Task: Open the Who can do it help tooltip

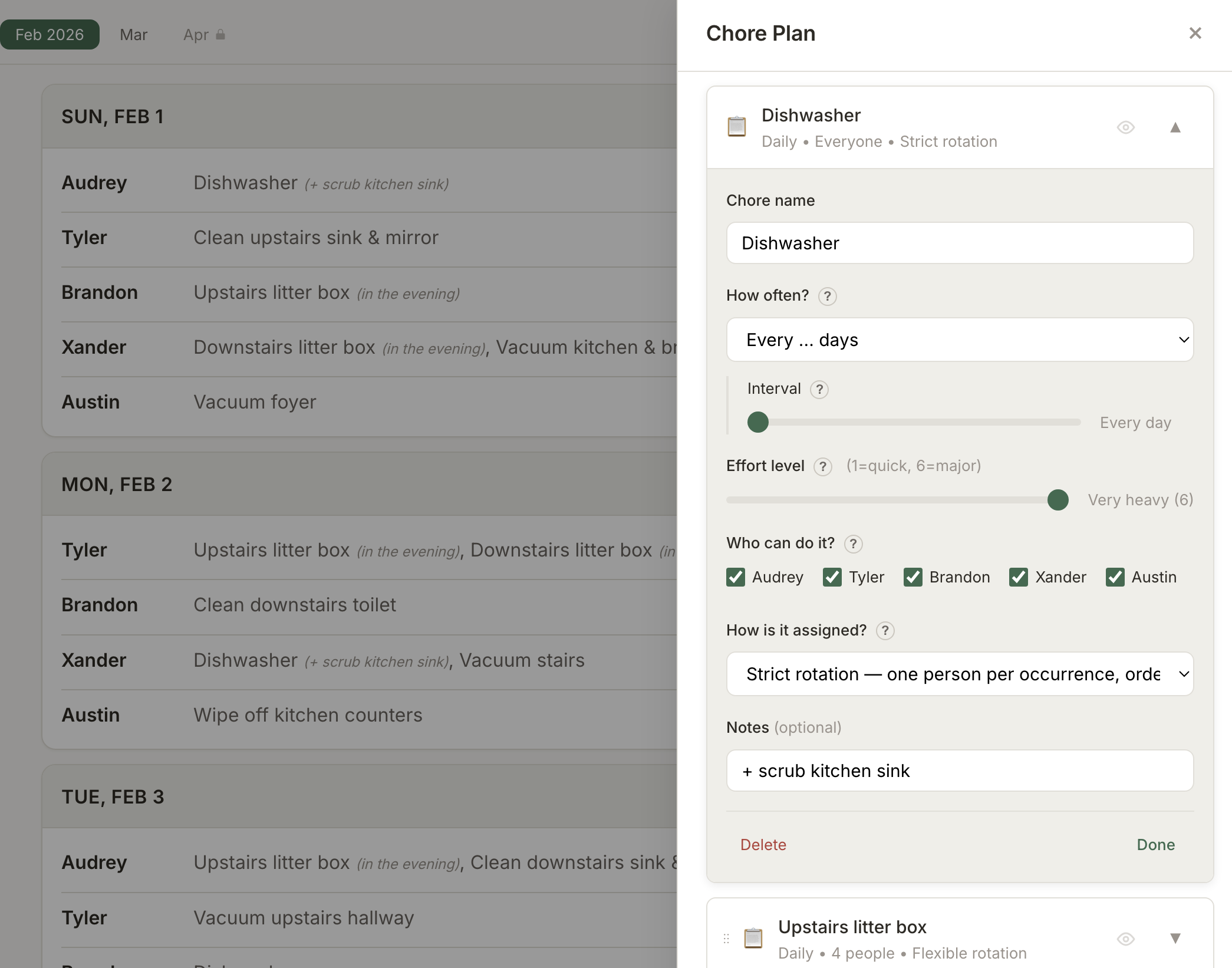Action: pos(854,544)
